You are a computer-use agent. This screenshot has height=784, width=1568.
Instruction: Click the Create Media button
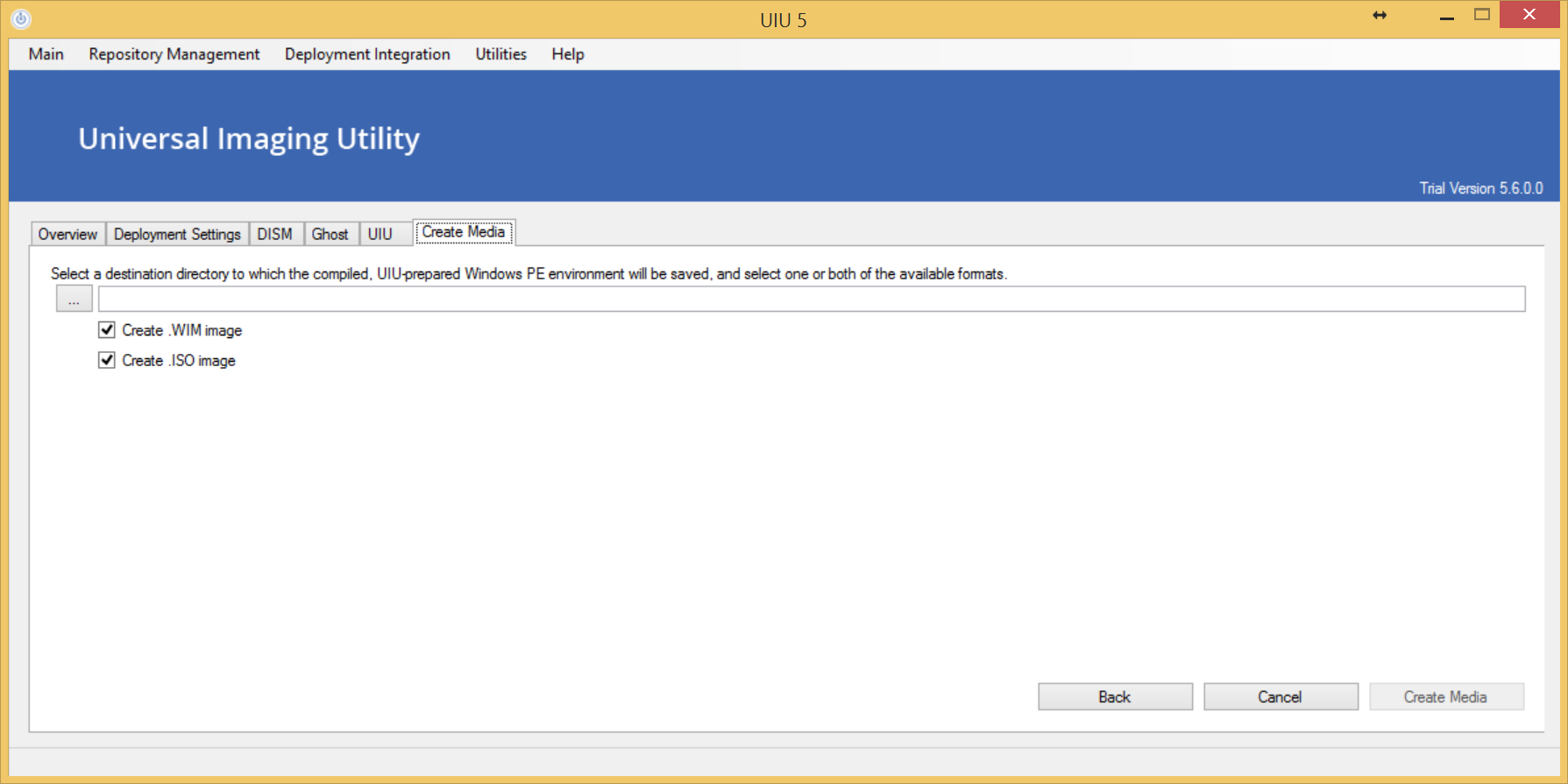pyautogui.click(x=1447, y=697)
